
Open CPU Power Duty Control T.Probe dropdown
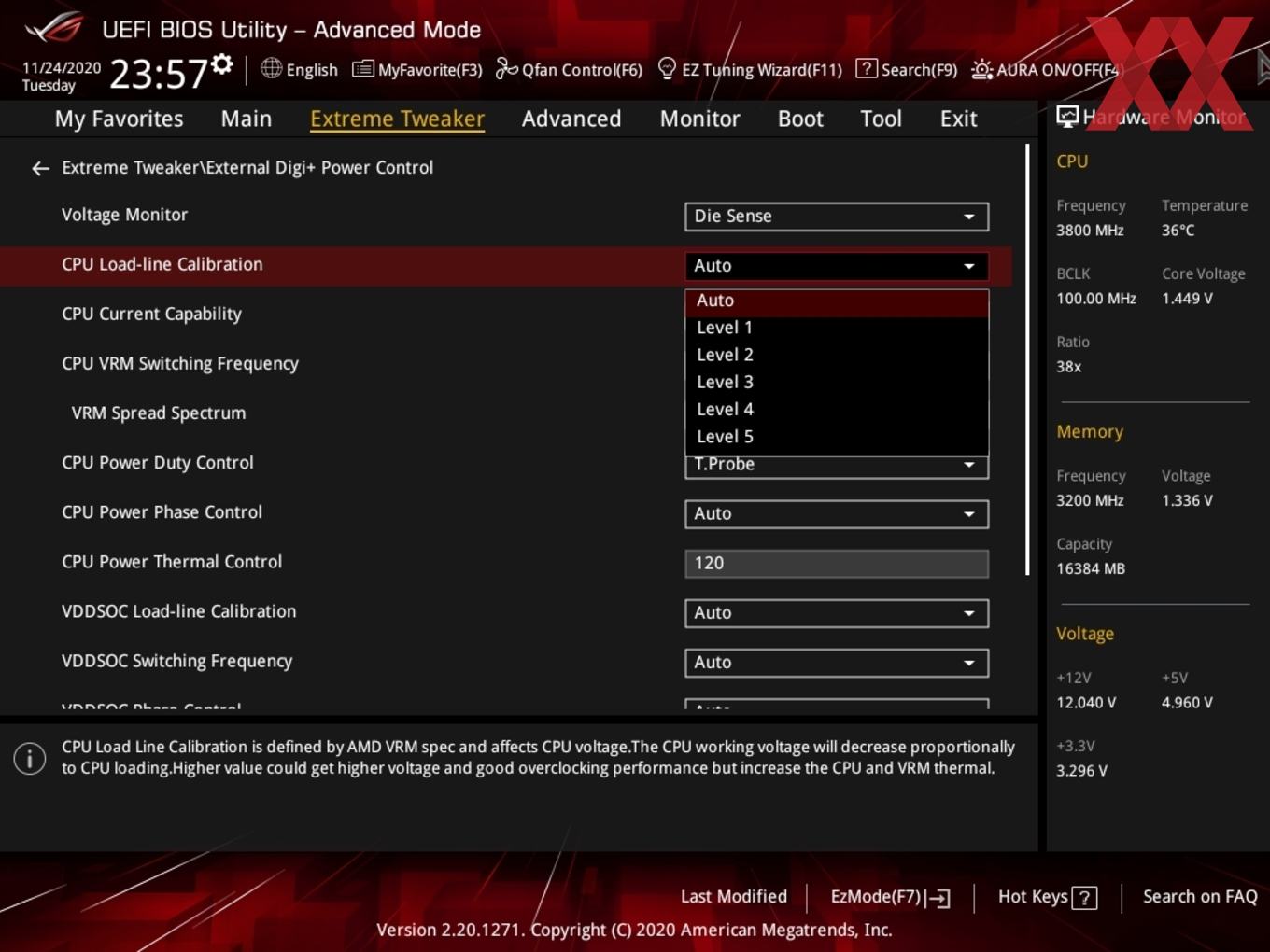tap(837, 467)
